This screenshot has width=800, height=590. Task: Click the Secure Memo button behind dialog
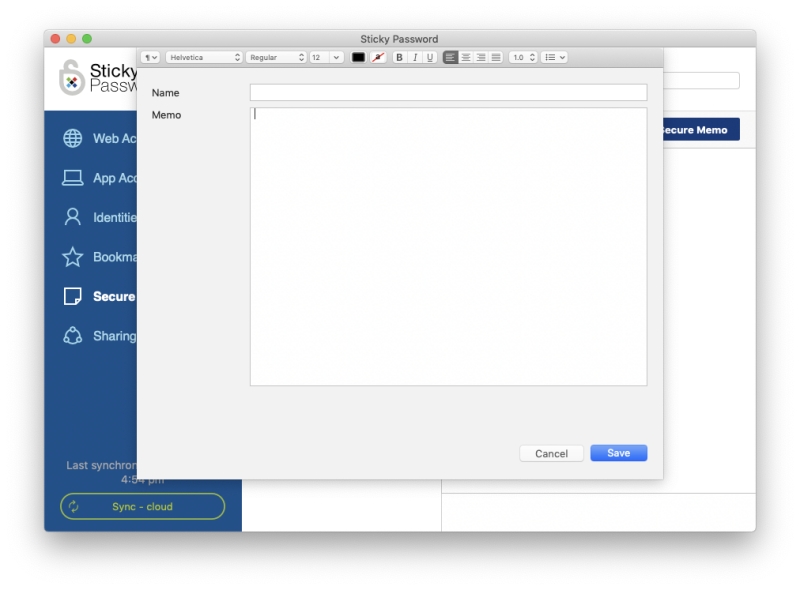pyautogui.click(x=702, y=130)
